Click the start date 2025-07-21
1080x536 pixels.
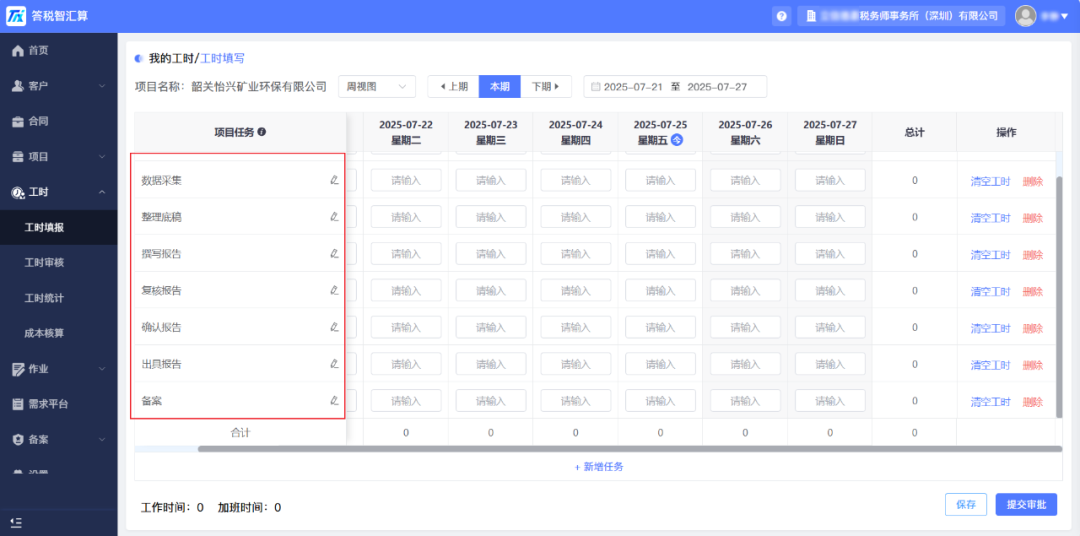[x=633, y=87]
